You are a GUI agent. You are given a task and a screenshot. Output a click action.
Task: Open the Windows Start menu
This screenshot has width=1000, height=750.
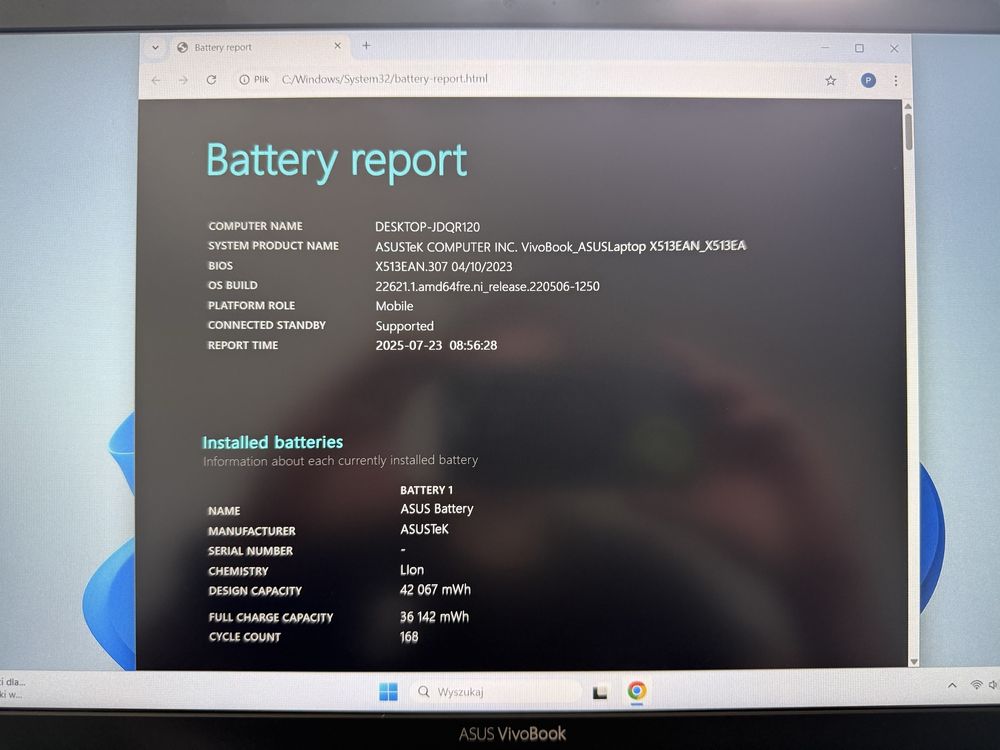click(x=388, y=691)
